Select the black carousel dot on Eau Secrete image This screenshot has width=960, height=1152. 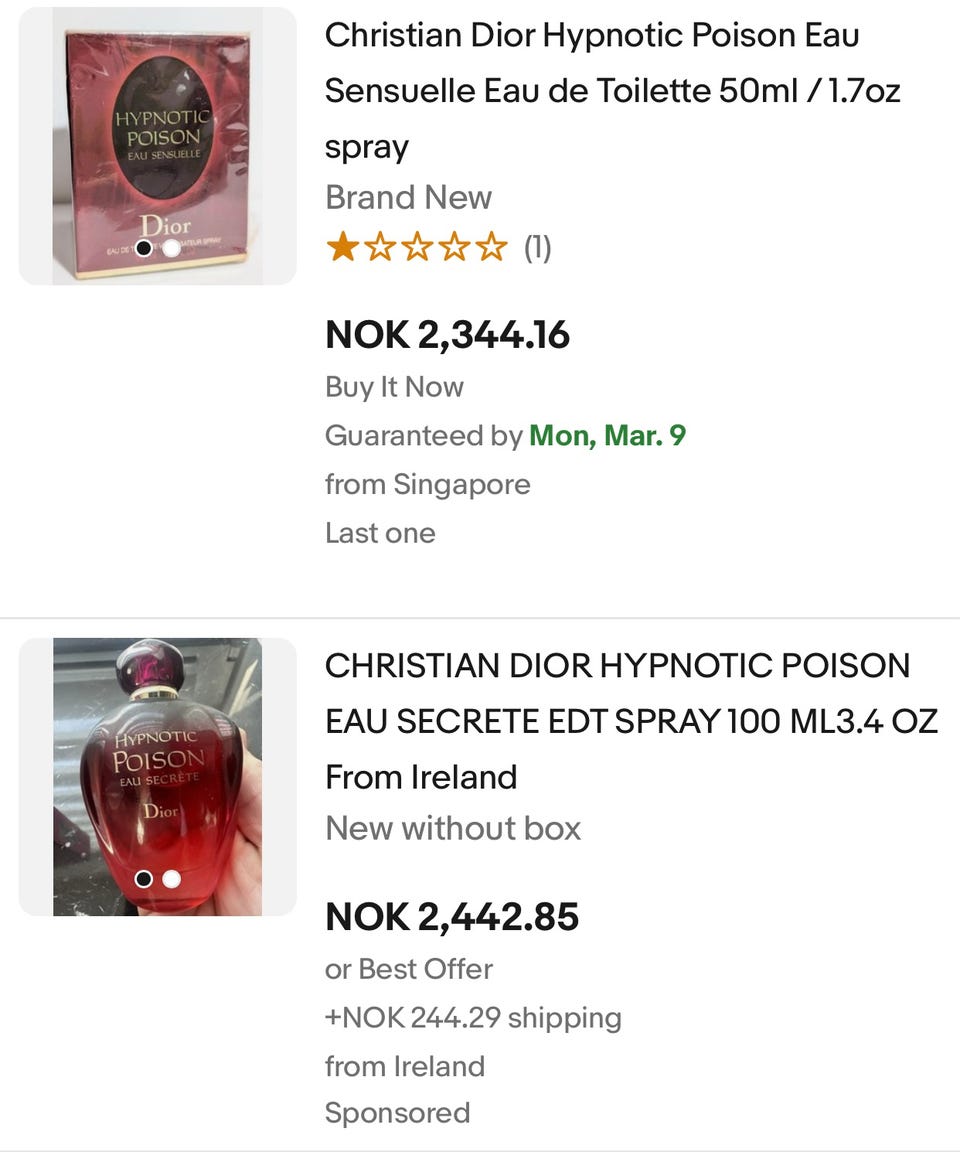[144, 879]
